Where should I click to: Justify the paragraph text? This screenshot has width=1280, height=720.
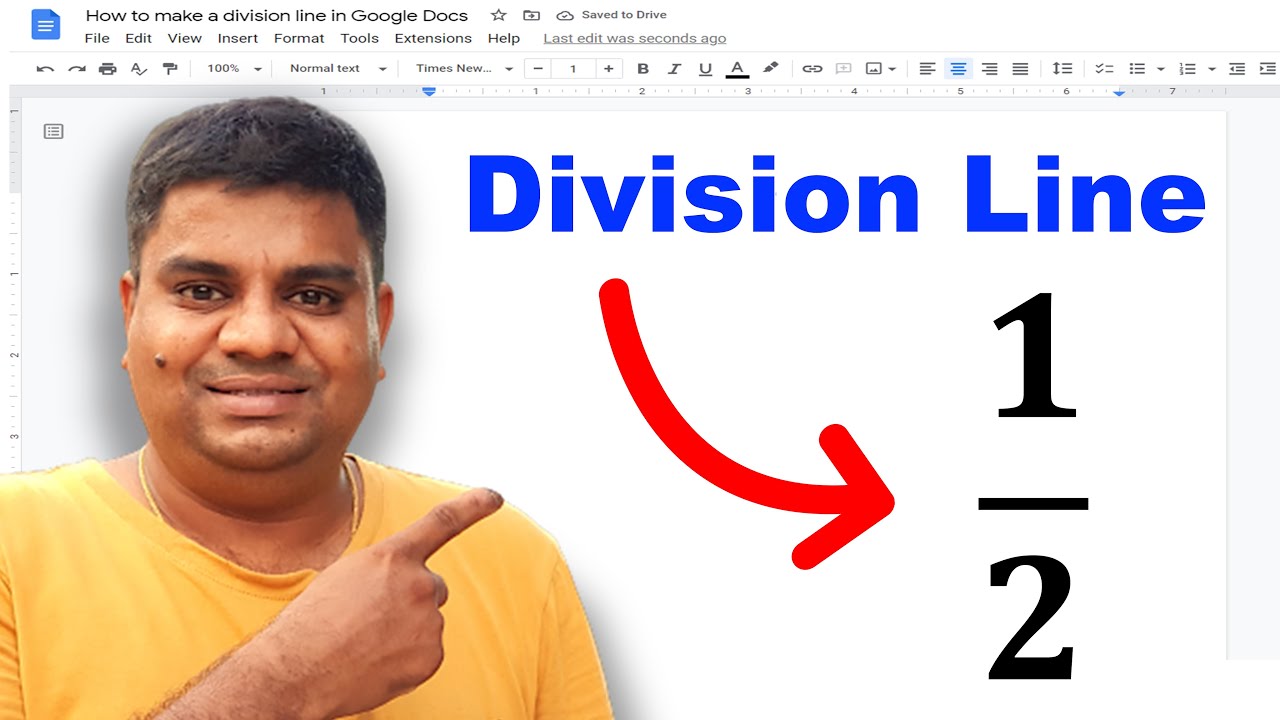pyautogui.click(x=1020, y=69)
